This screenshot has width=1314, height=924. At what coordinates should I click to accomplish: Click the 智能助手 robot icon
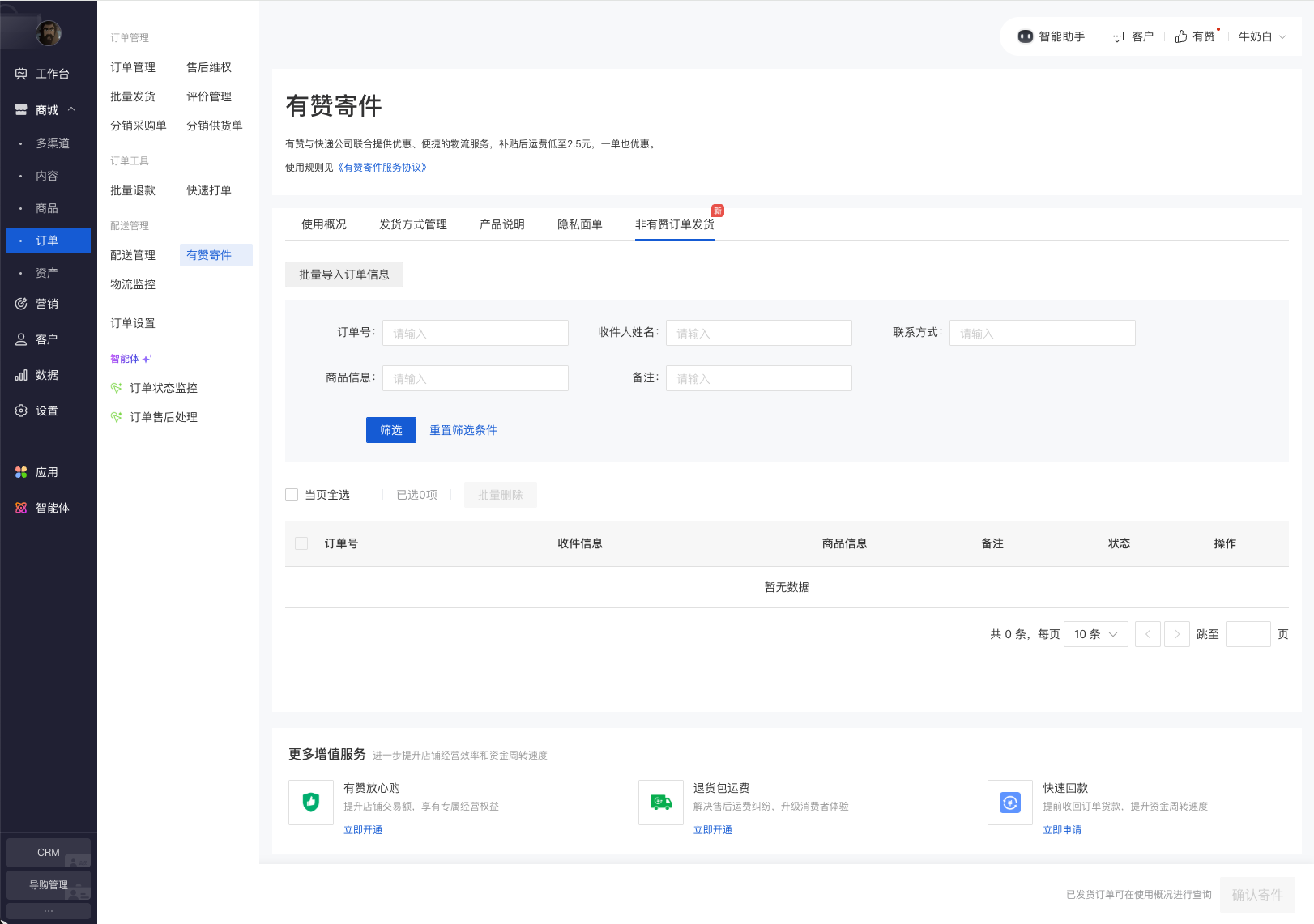tap(1025, 36)
